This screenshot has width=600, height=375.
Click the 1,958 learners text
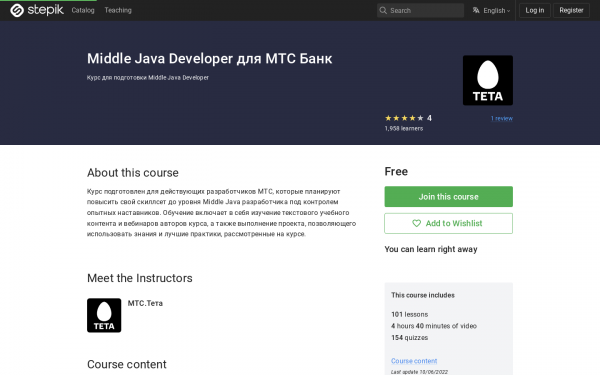pos(404,129)
